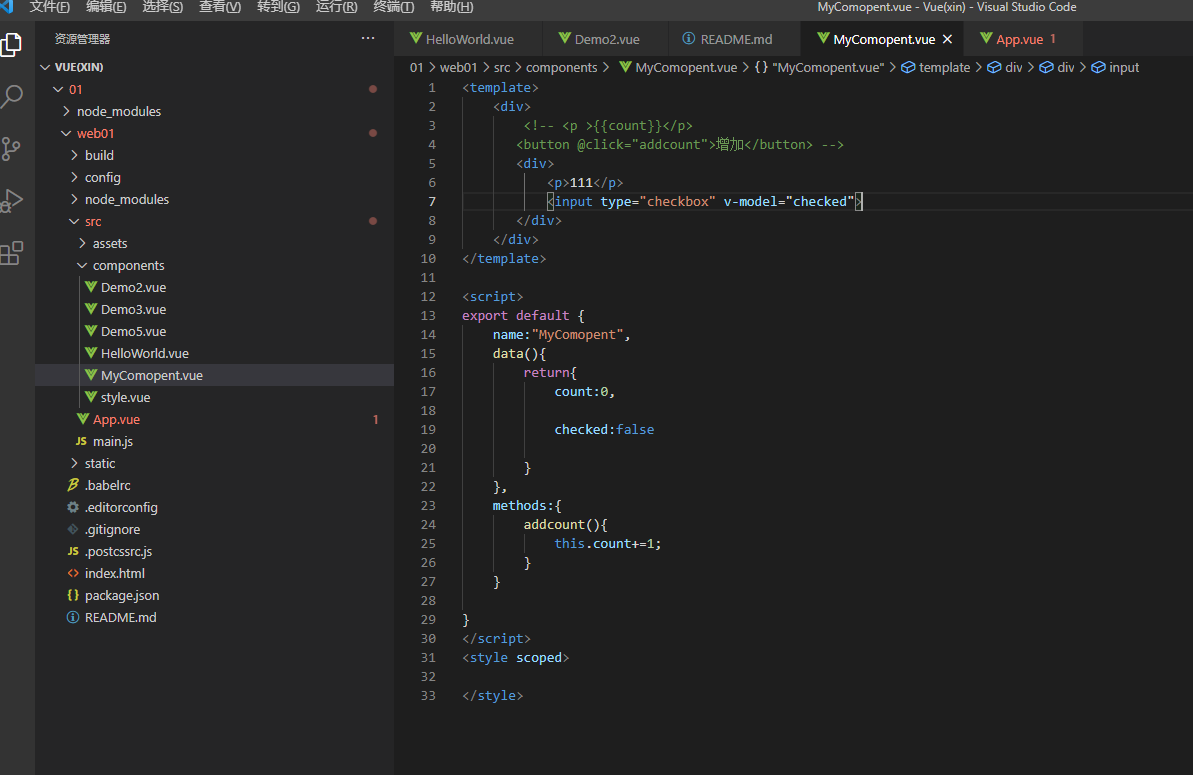The width and height of the screenshot is (1193, 775).
Task: Collapse the VUE(XIN) workspace root
Action: pyautogui.click(x=46, y=67)
